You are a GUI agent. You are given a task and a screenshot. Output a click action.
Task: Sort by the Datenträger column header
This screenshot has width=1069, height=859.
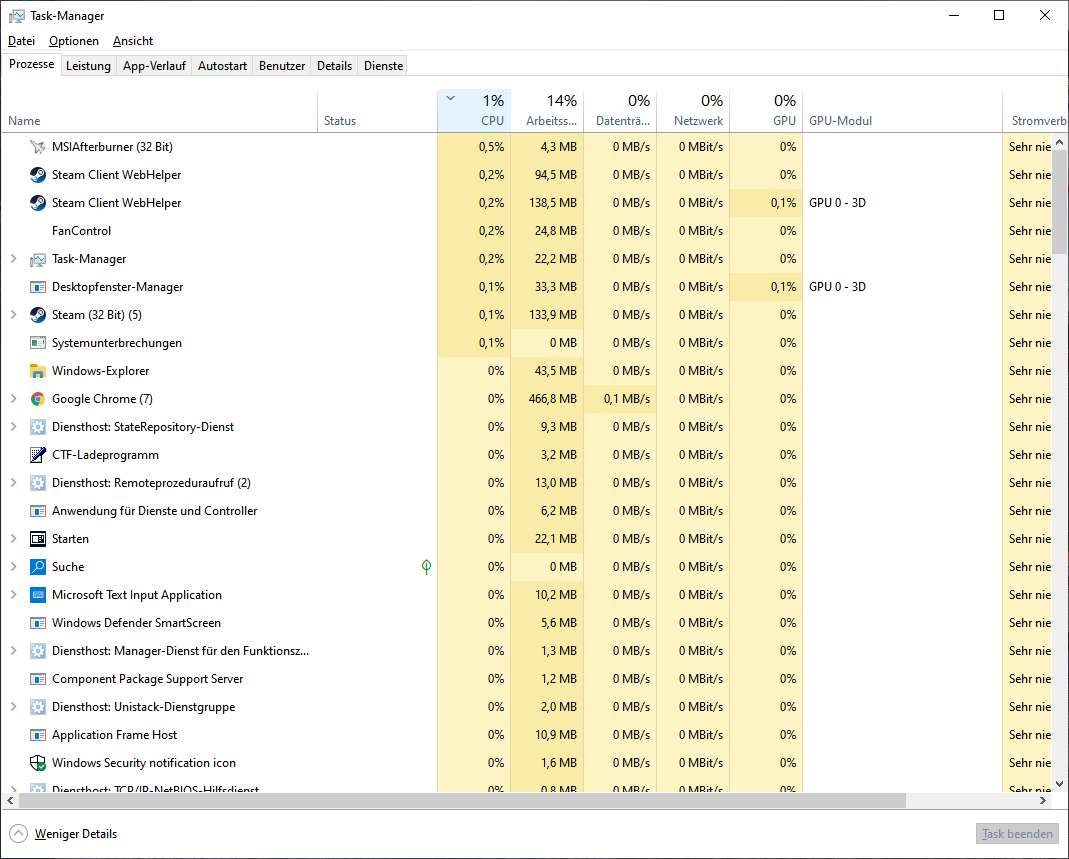click(620, 110)
